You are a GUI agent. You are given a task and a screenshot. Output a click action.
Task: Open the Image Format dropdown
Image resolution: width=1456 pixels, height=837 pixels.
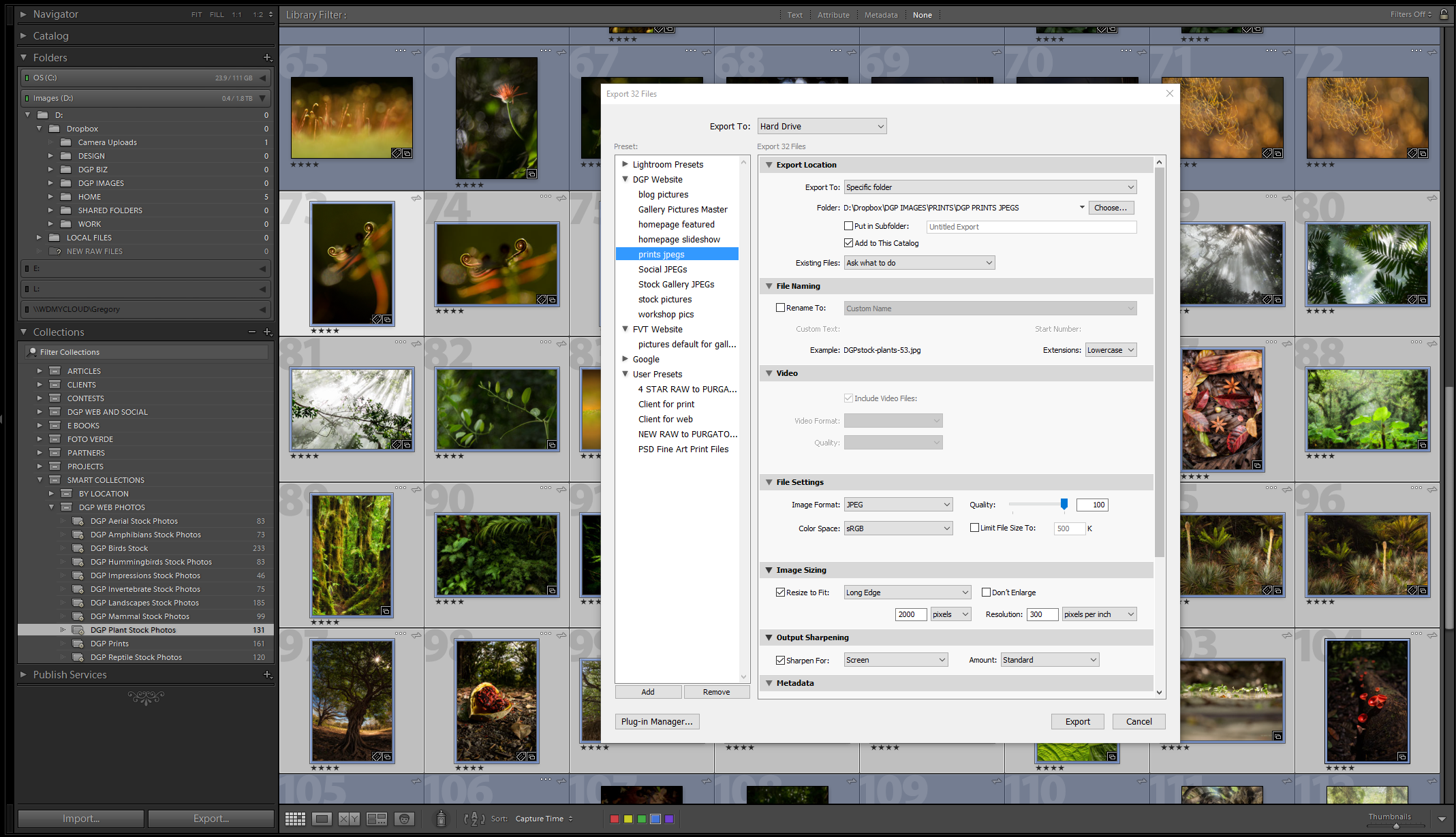898,505
